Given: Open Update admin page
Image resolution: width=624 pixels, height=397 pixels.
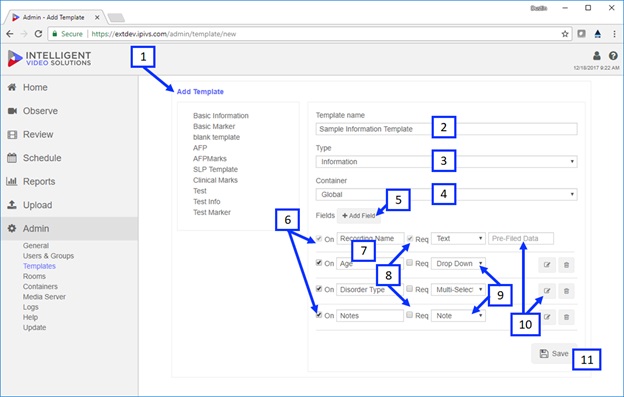Looking at the screenshot, I should click(x=34, y=327).
